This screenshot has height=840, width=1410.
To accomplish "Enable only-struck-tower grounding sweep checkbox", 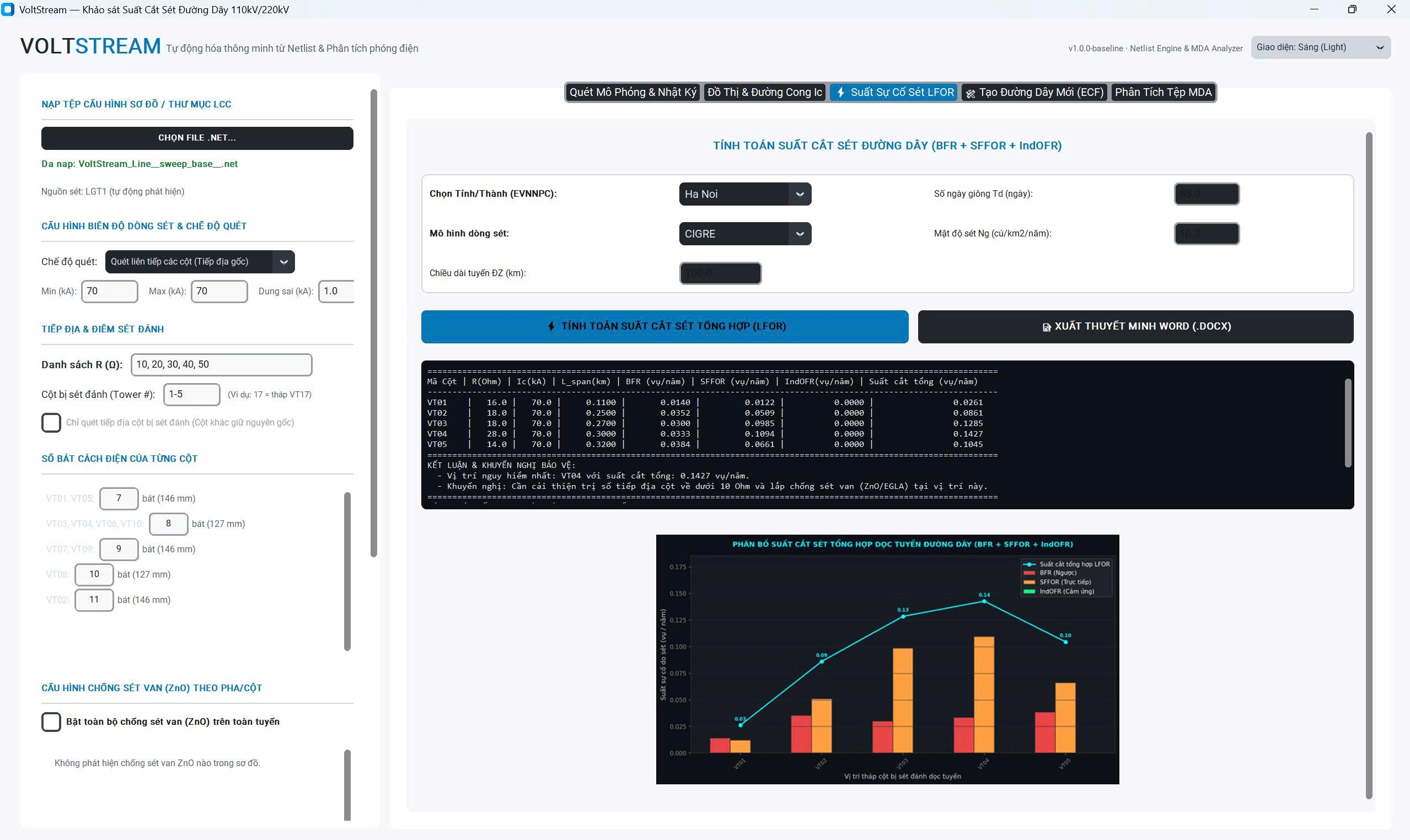I will coord(51,422).
